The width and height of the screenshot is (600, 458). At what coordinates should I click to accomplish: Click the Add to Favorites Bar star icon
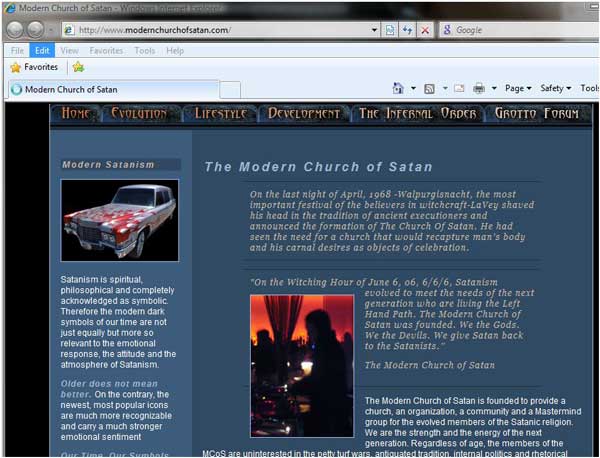click(78, 67)
